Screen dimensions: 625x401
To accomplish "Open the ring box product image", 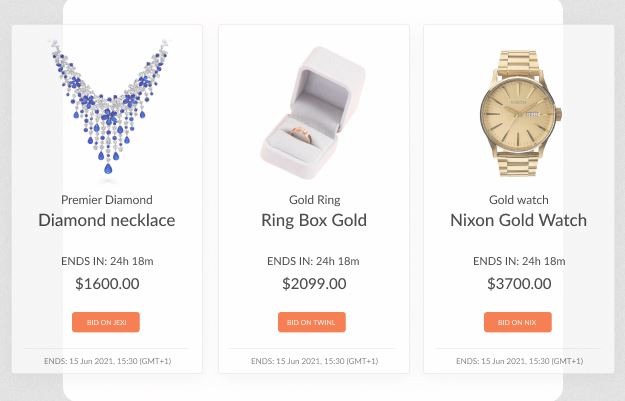I will point(313,113).
